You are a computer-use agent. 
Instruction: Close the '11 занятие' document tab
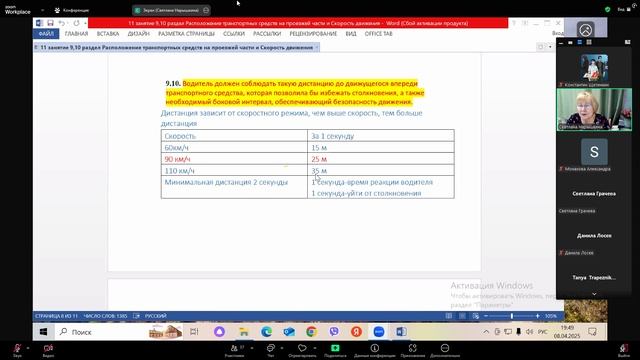click(x=317, y=48)
